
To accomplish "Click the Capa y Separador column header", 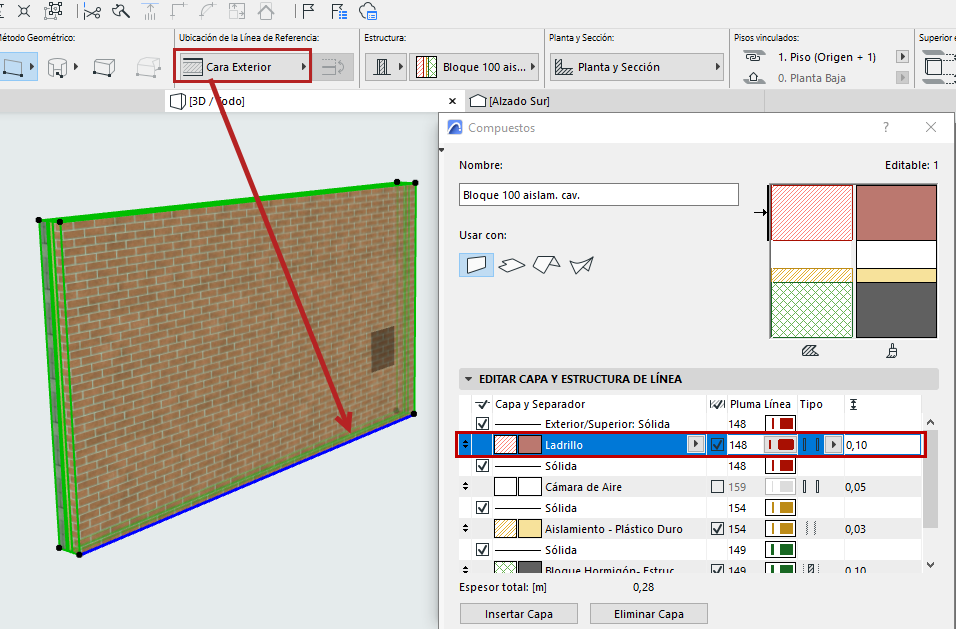I will point(540,403).
